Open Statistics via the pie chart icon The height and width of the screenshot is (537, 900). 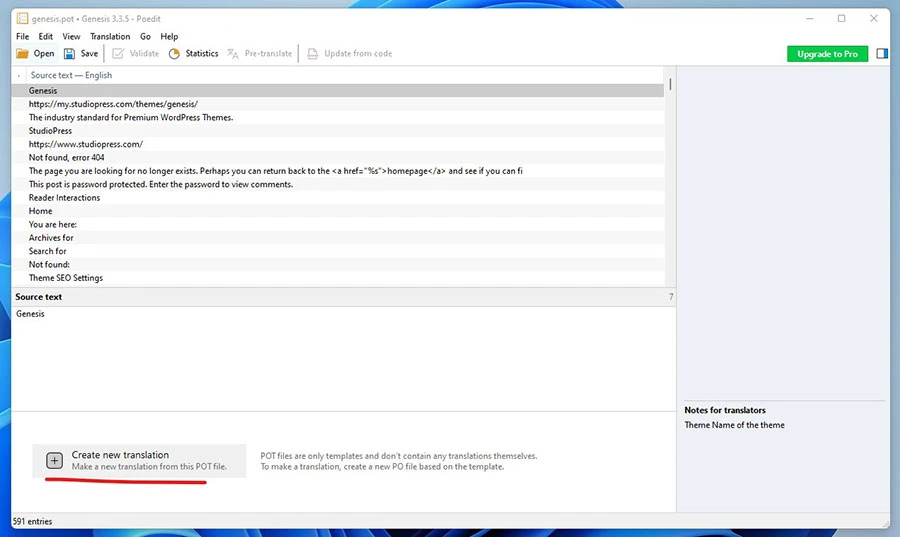[175, 54]
